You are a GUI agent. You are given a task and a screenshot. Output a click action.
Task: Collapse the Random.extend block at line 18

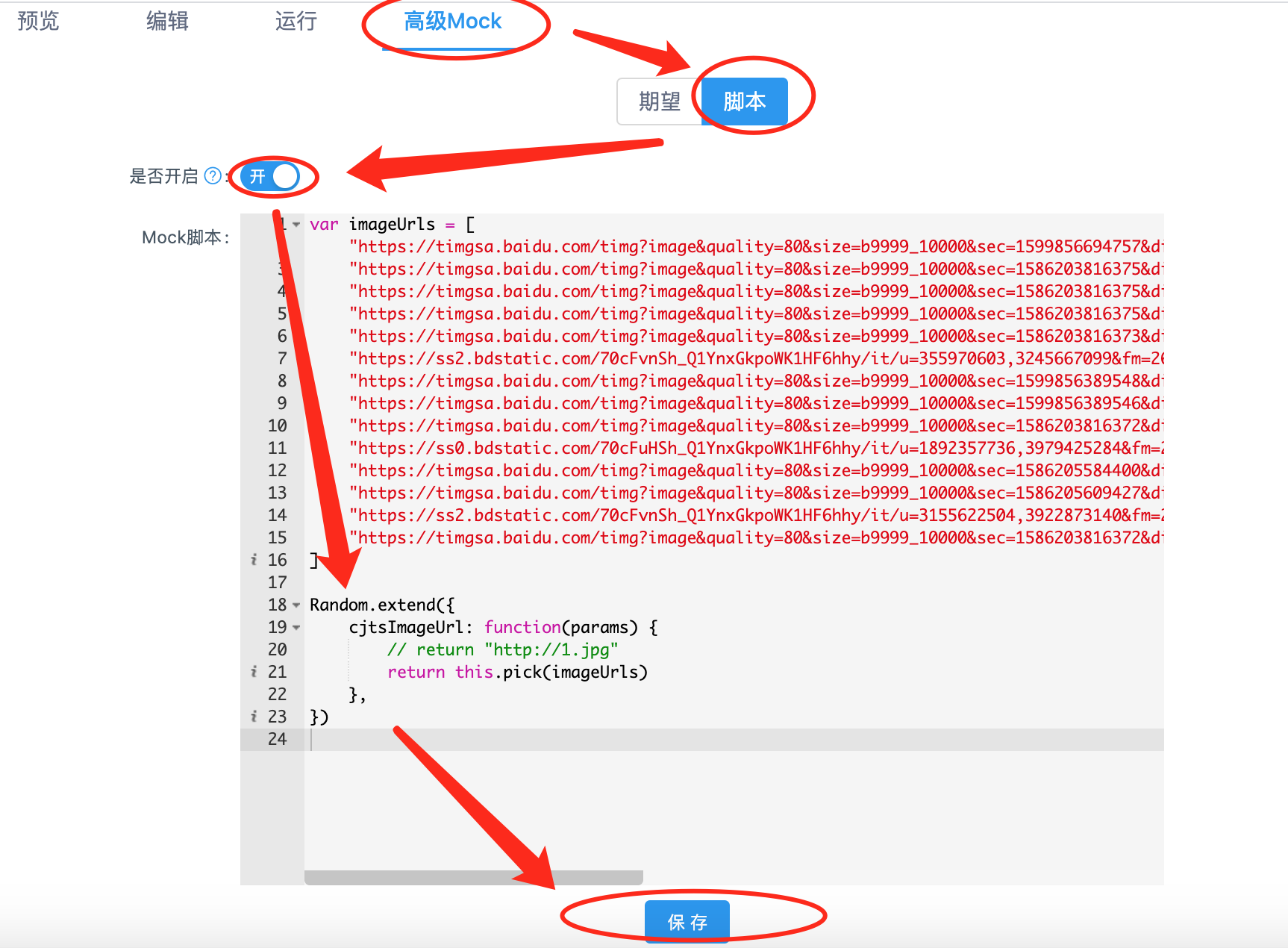pyautogui.click(x=296, y=605)
